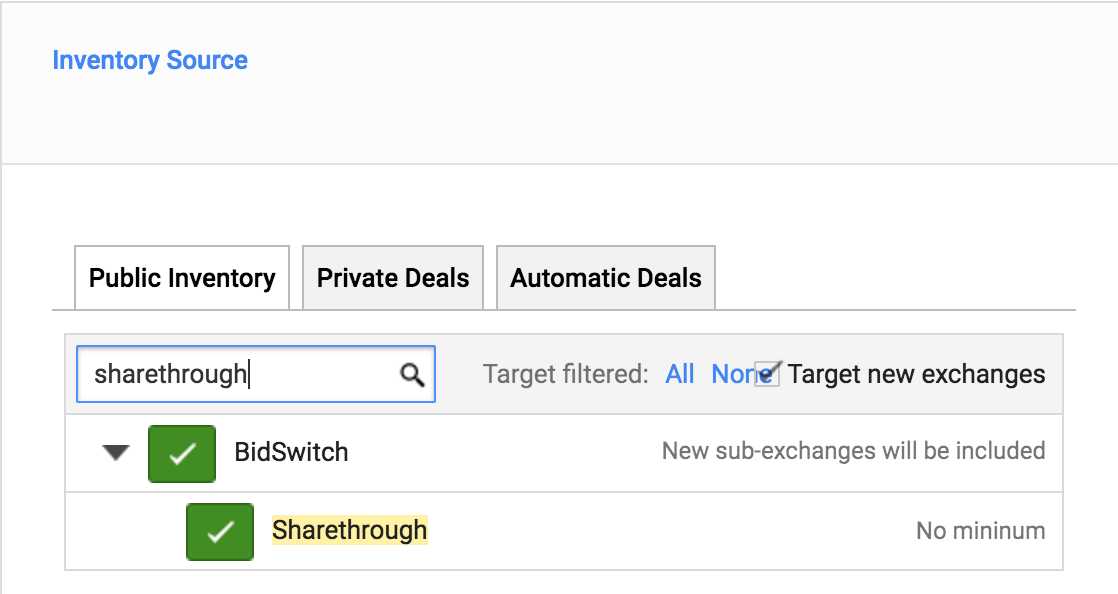The width and height of the screenshot is (1118, 594).
Task: Select the highlighted Sharethrough sub-exchange name
Action: (349, 530)
